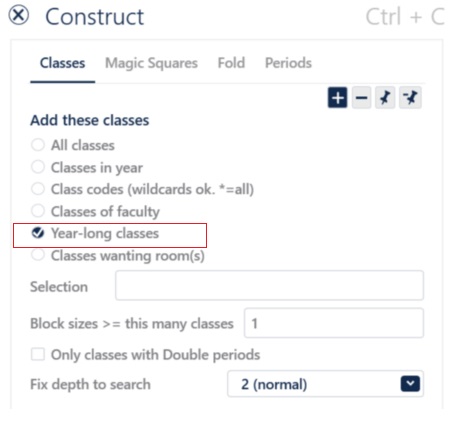The image size is (459, 437).
Task: Select the All classes radio option
Action: [x=38, y=145]
